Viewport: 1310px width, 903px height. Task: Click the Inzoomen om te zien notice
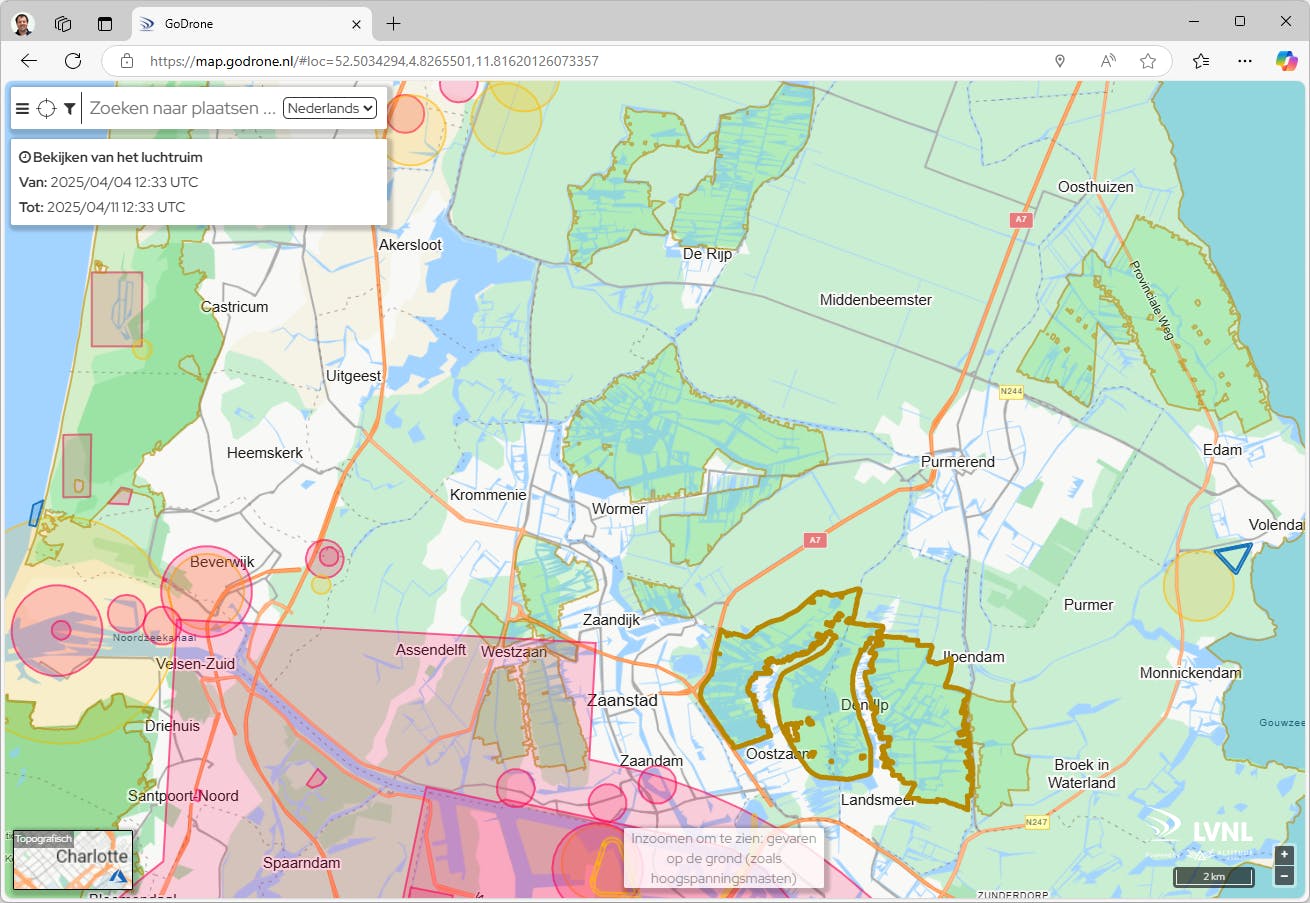(x=724, y=858)
